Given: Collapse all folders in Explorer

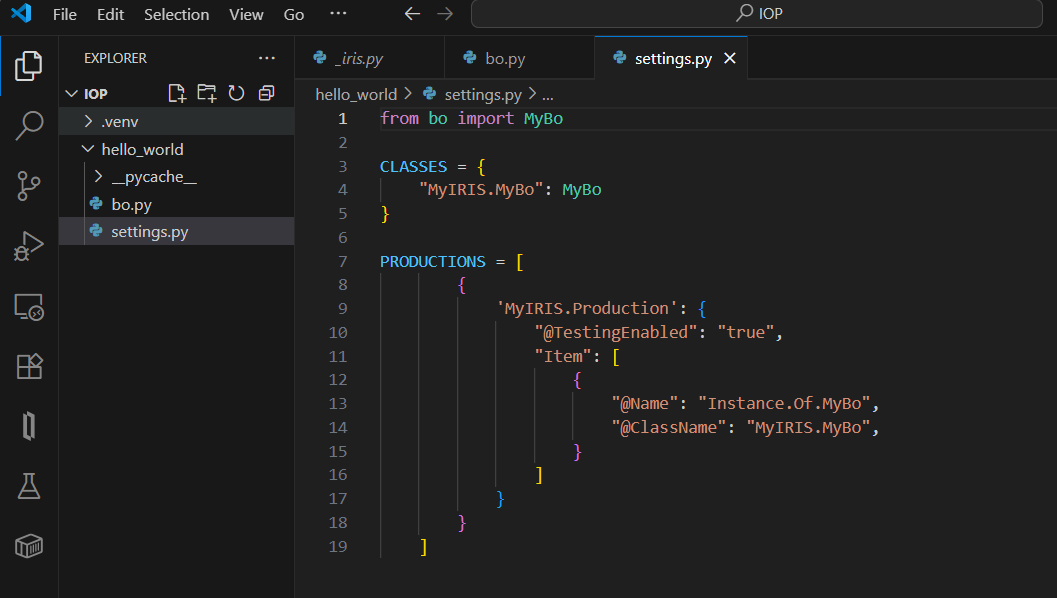Looking at the screenshot, I should [x=266, y=93].
